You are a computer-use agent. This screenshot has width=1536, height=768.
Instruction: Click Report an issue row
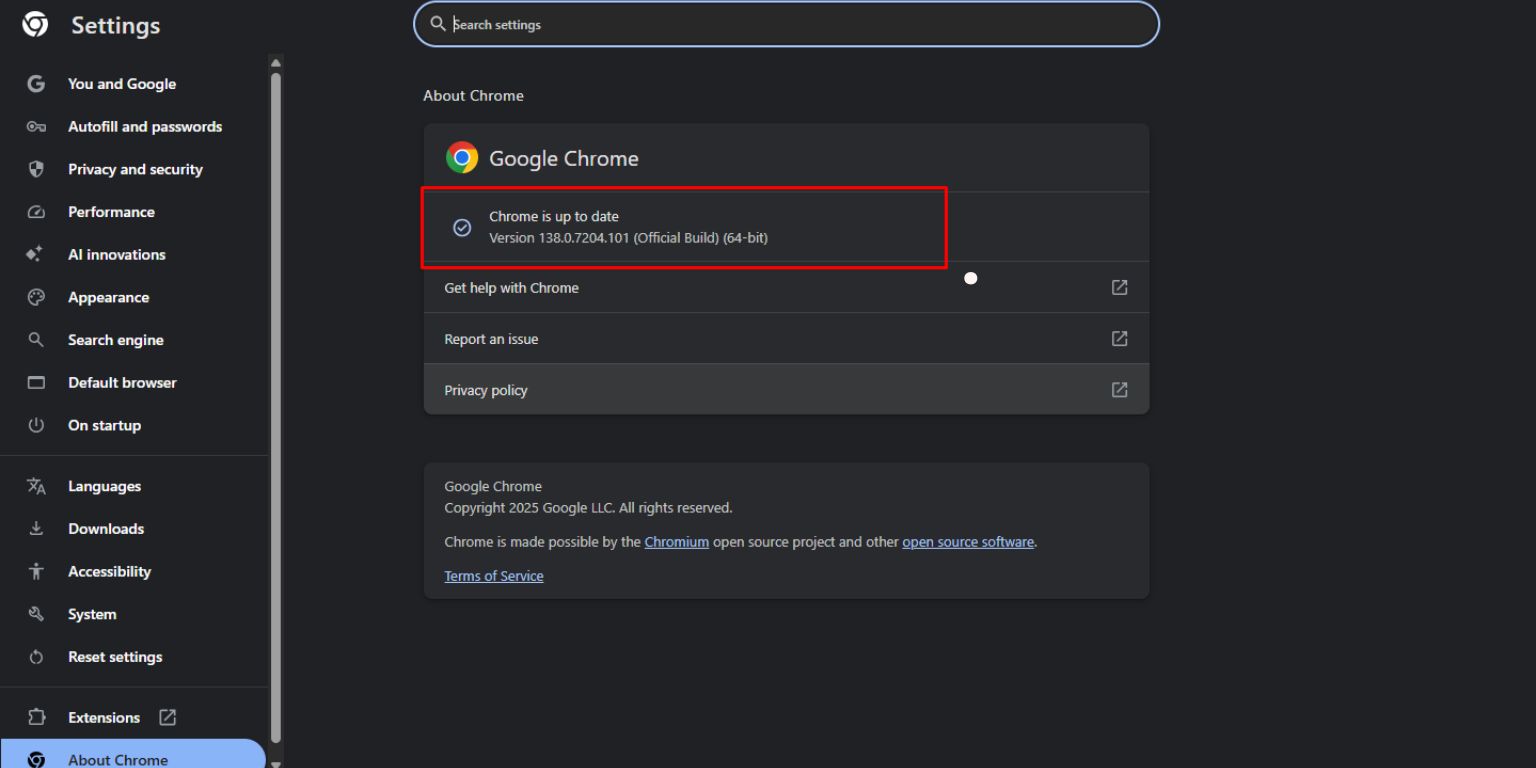(787, 339)
